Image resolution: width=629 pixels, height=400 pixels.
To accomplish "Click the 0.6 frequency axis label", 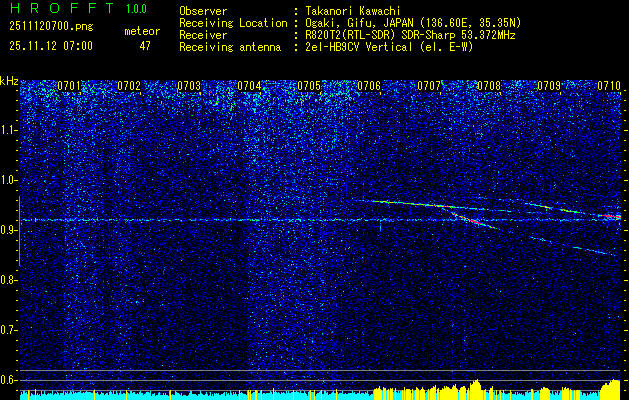I will coord(8,380).
